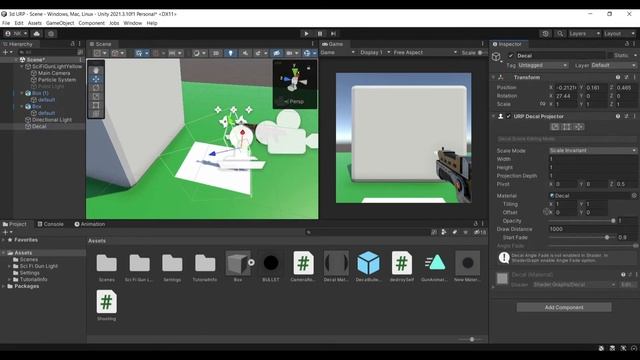The width and height of the screenshot is (640, 360).
Task: Open the GameObject menu
Action: (60, 23)
